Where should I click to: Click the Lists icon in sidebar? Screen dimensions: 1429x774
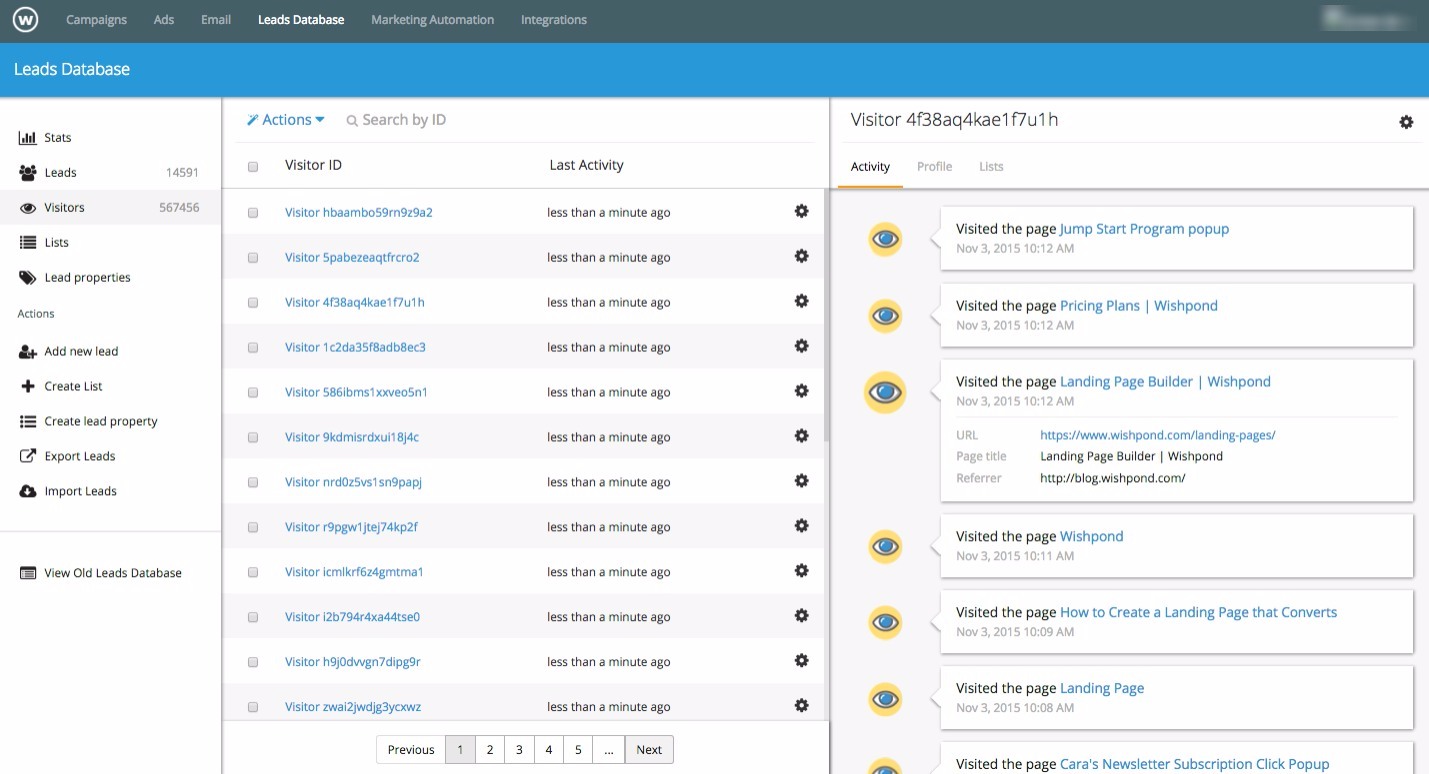click(x=28, y=243)
